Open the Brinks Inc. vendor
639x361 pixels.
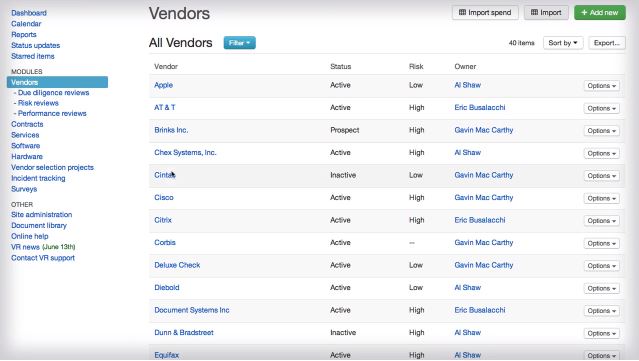pyautogui.click(x=171, y=130)
